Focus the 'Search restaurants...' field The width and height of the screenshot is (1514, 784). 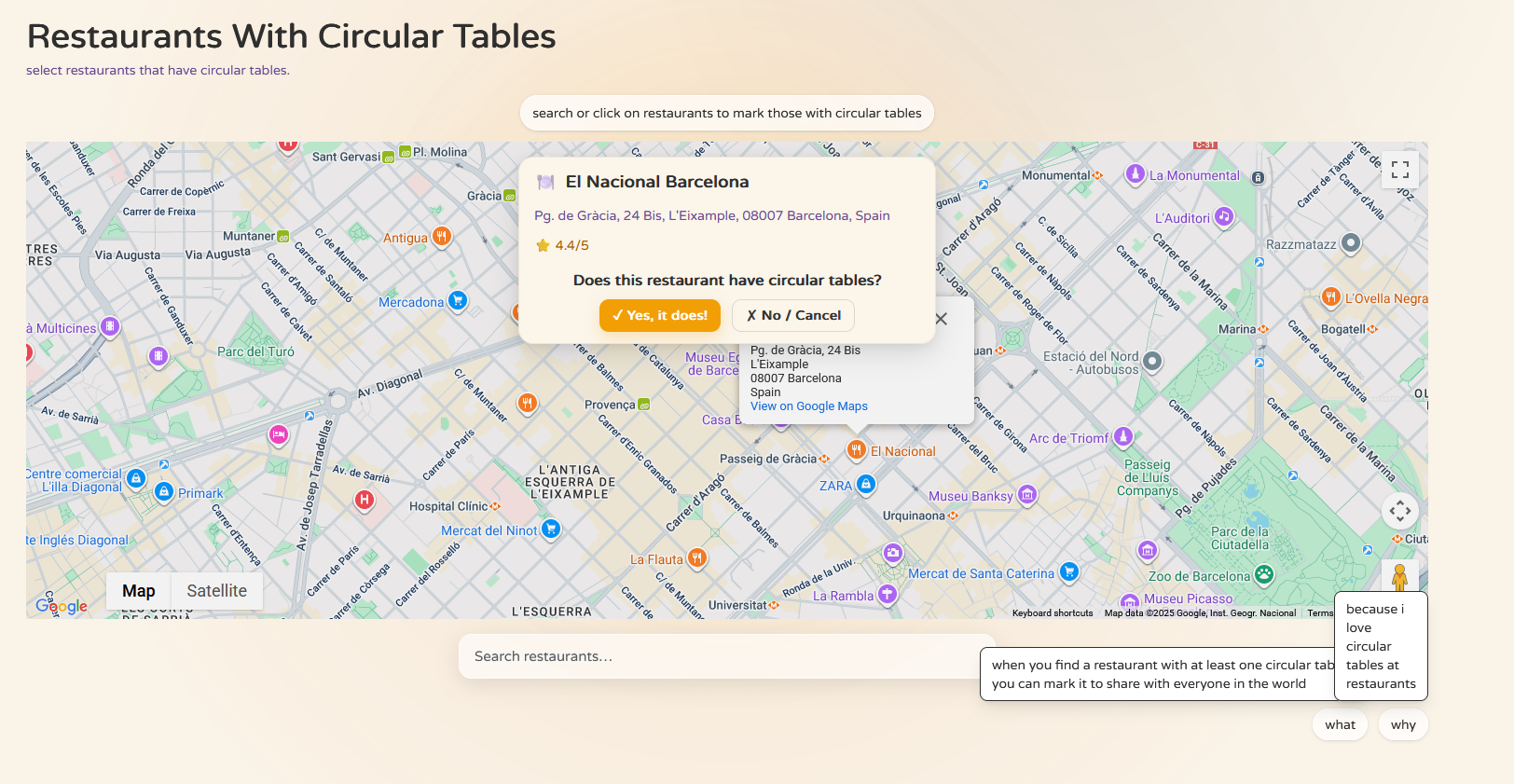[727, 656]
